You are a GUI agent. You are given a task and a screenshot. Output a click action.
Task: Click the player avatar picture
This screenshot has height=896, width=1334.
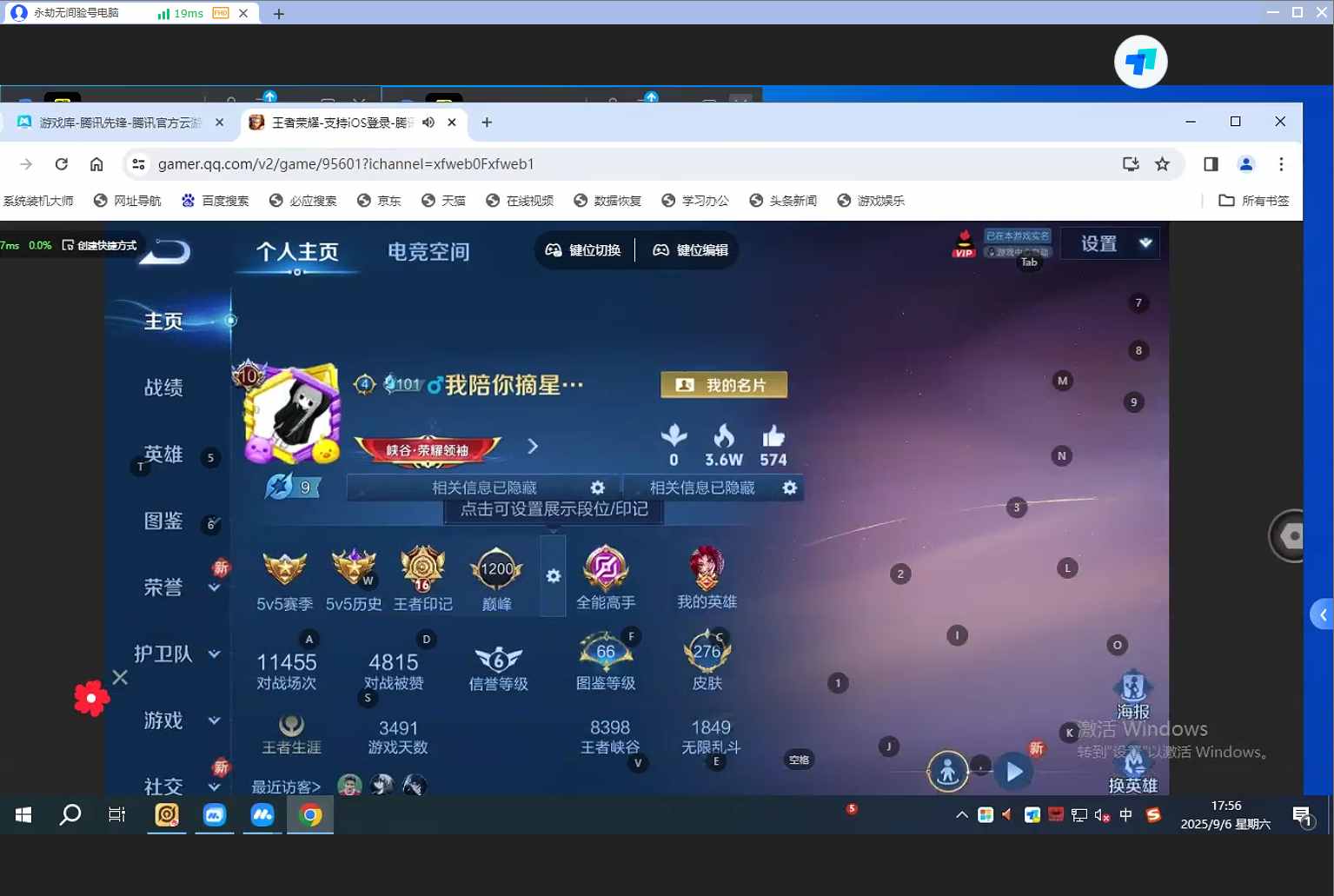tap(293, 414)
